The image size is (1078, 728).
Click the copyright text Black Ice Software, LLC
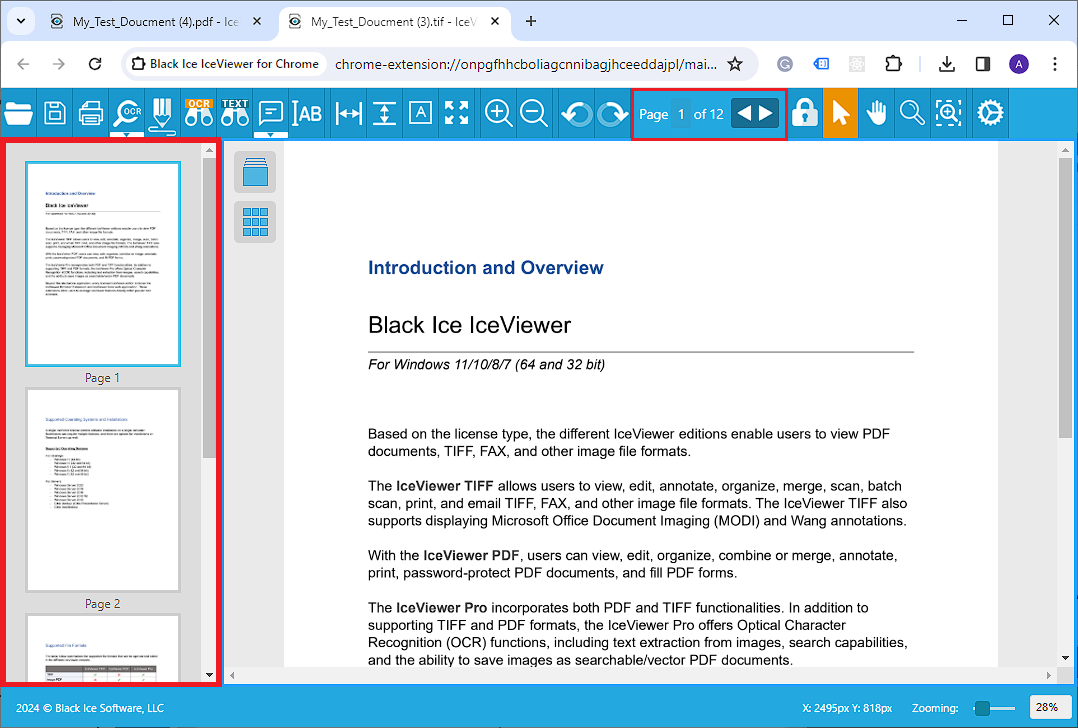tap(90, 708)
